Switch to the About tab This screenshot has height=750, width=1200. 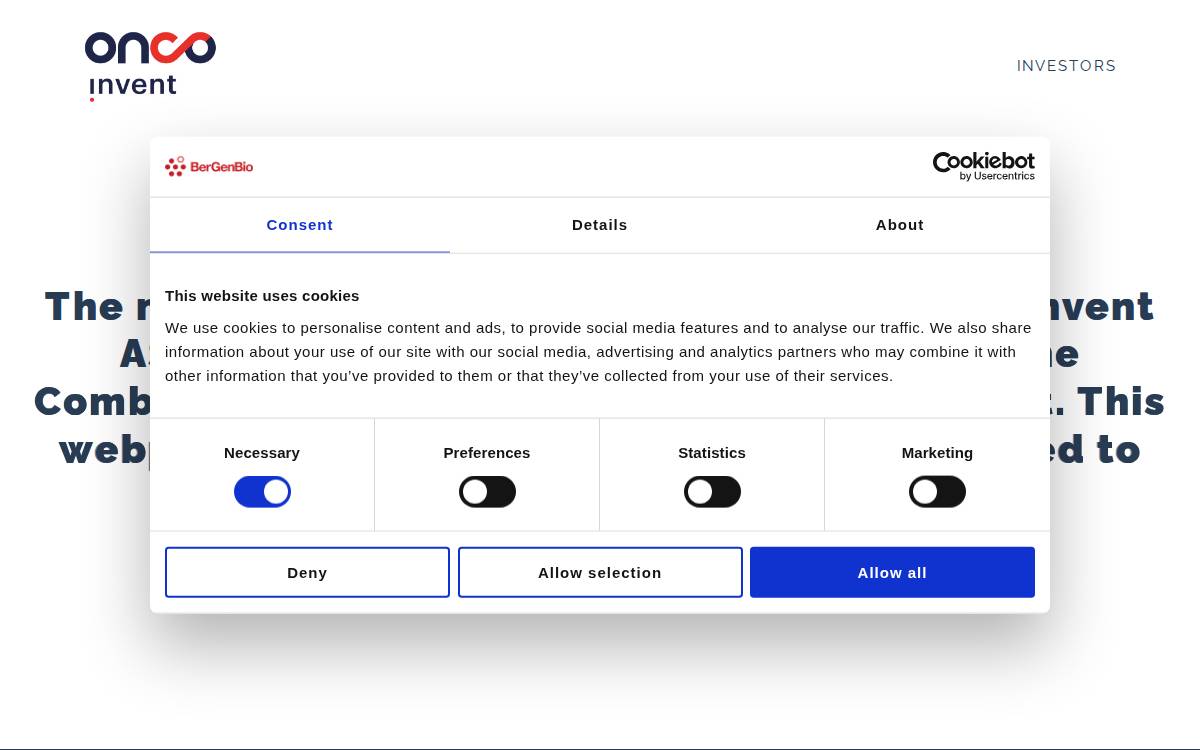900,225
